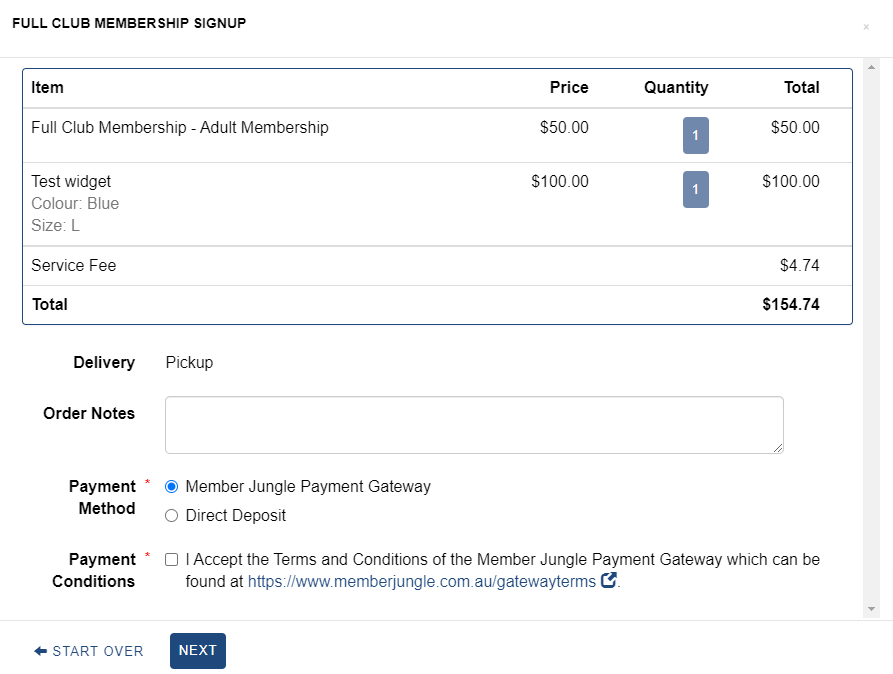The width and height of the screenshot is (893, 674).
Task: Select Member Jungle Payment Gateway radio button
Action: pyautogui.click(x=171, y=487)
